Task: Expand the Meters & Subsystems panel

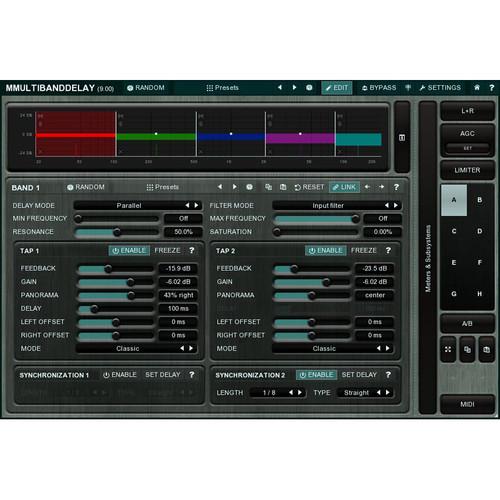Action: pos(428,258)
